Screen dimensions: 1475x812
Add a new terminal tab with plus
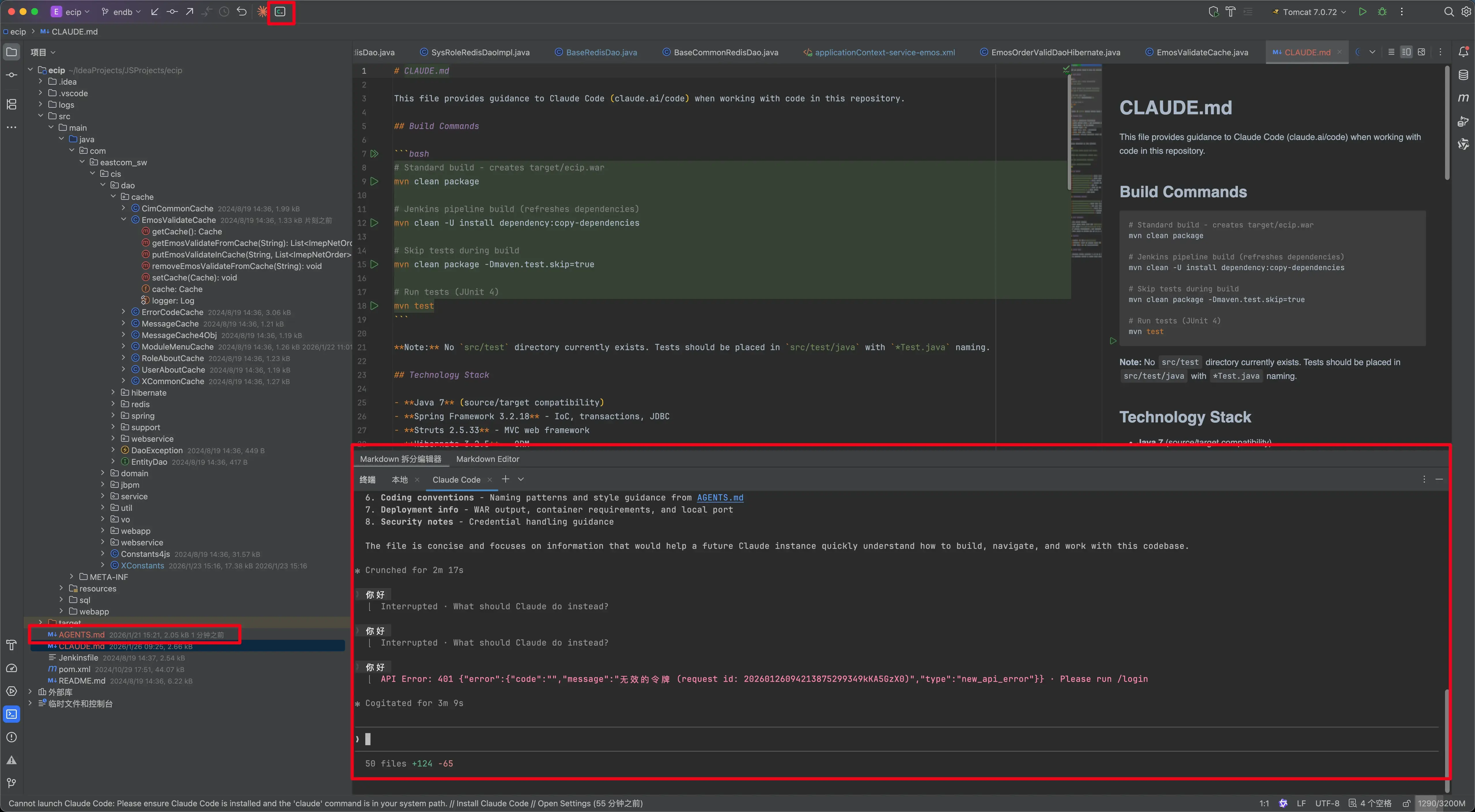505,479
